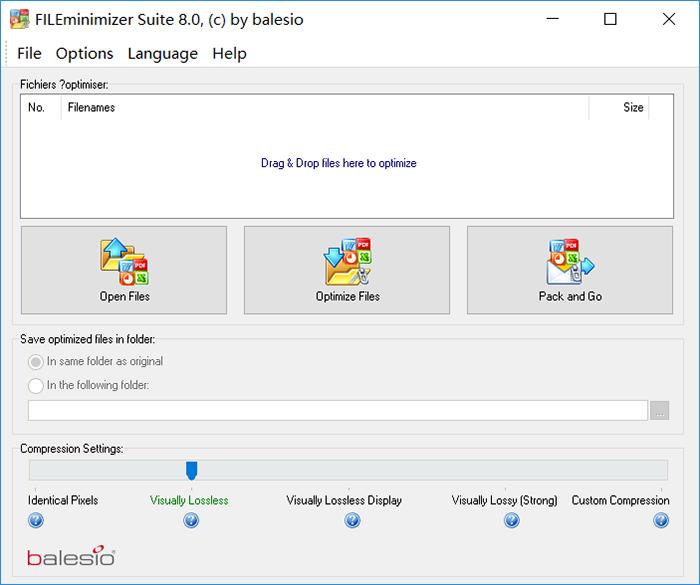Open help icon under Visually Lossless Display

pos(352,520)
